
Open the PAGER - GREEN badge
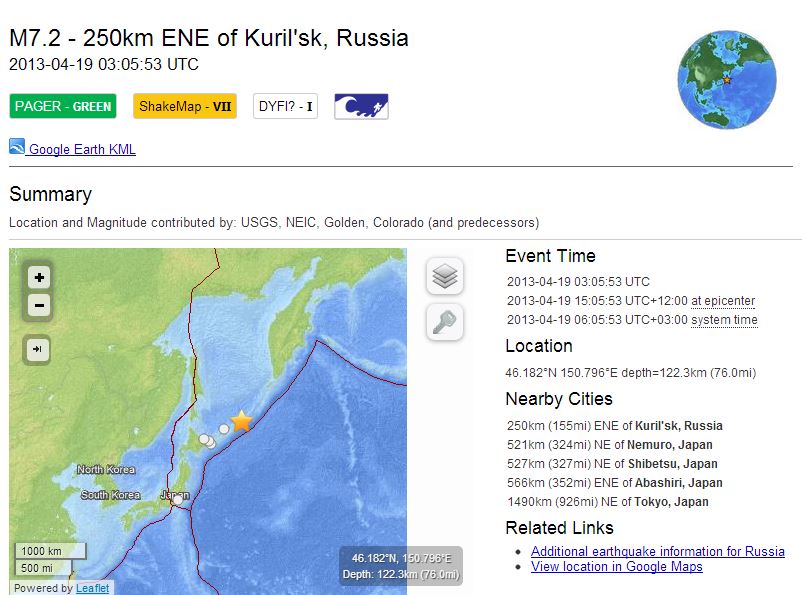coord(63,106)
